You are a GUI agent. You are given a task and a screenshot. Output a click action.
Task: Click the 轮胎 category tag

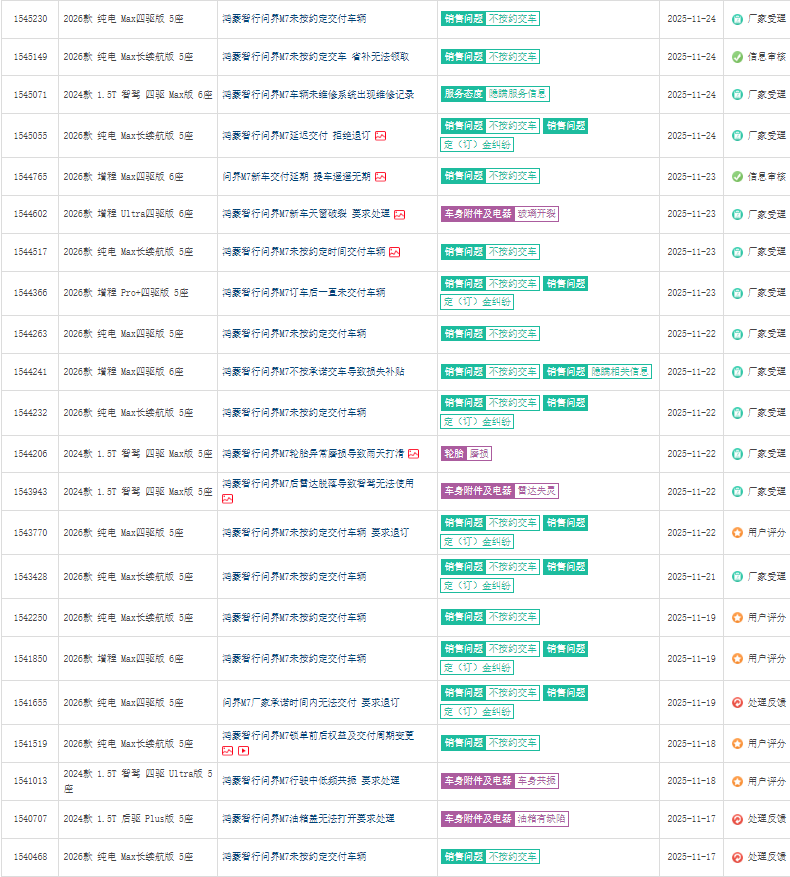point(453,454)
